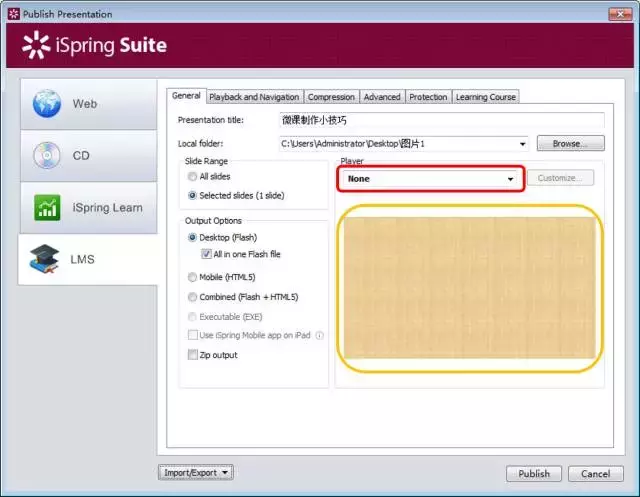Select Desktop (Flash) output option

pyautogui.click(x=192, y=237)
